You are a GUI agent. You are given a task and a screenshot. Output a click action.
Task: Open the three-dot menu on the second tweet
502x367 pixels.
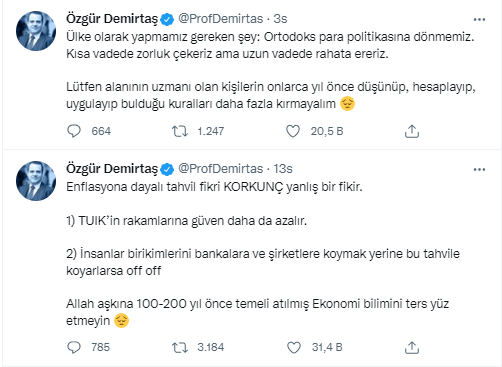[x=479, y=170]
